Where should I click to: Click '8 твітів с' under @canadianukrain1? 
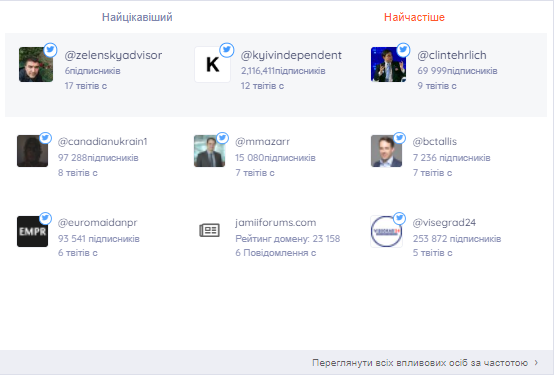(78, 173)
